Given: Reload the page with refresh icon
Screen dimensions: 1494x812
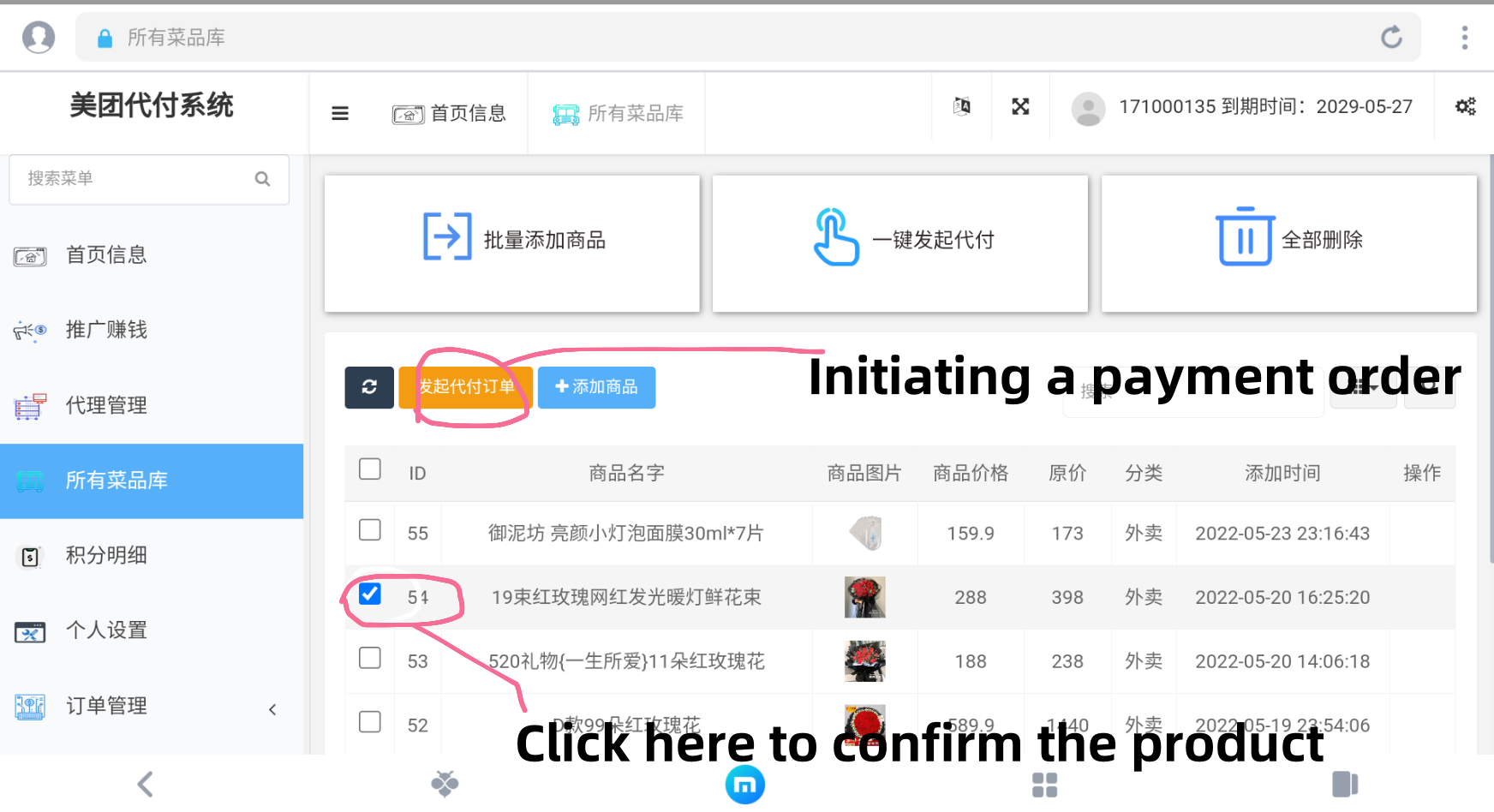Looking at the screenshot, I should pyautogui.click(x=1391, y=37).
